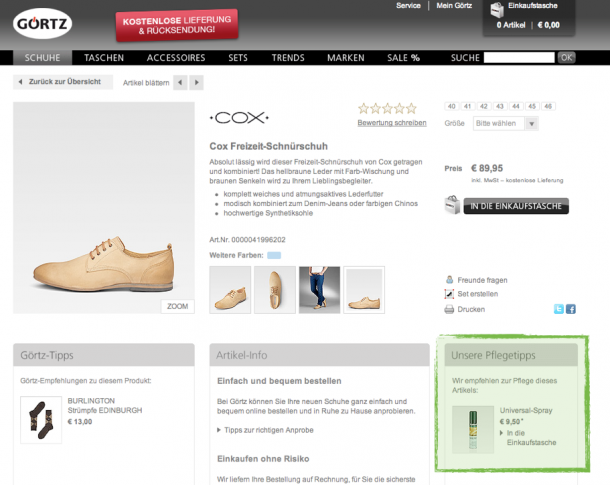Screen dimensions: 610x485
Task: Open the shopping bag icon in header
Action: point(497,10)
